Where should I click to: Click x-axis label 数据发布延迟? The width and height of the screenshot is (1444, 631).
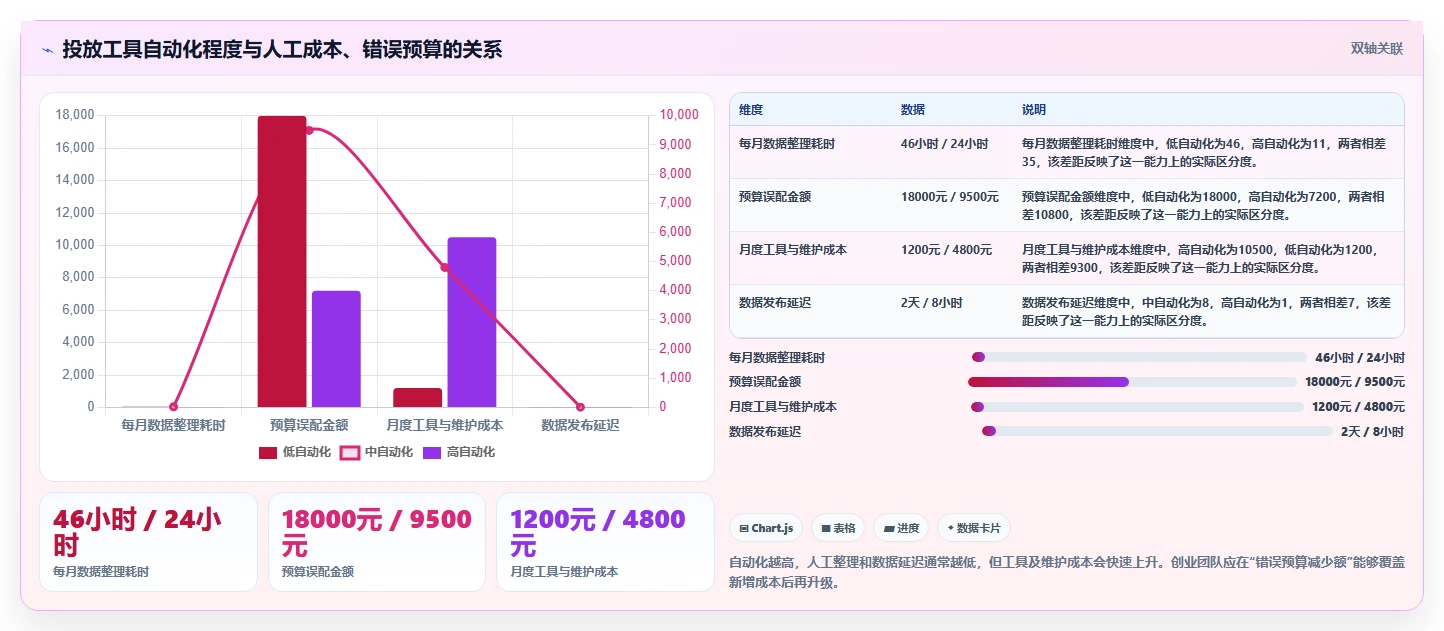580,425
